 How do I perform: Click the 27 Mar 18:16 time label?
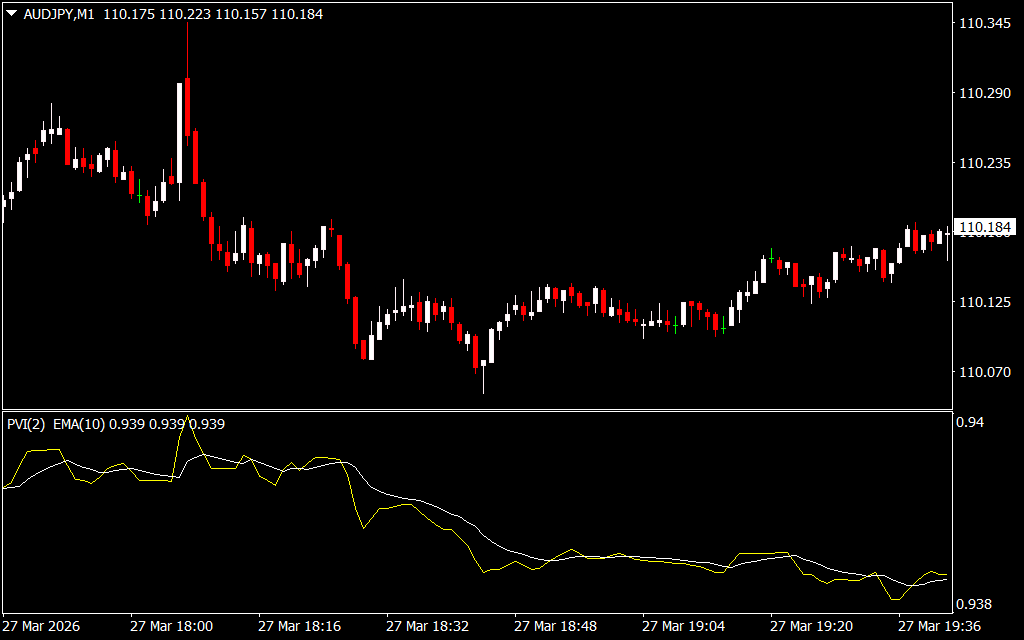pos(299,626)
